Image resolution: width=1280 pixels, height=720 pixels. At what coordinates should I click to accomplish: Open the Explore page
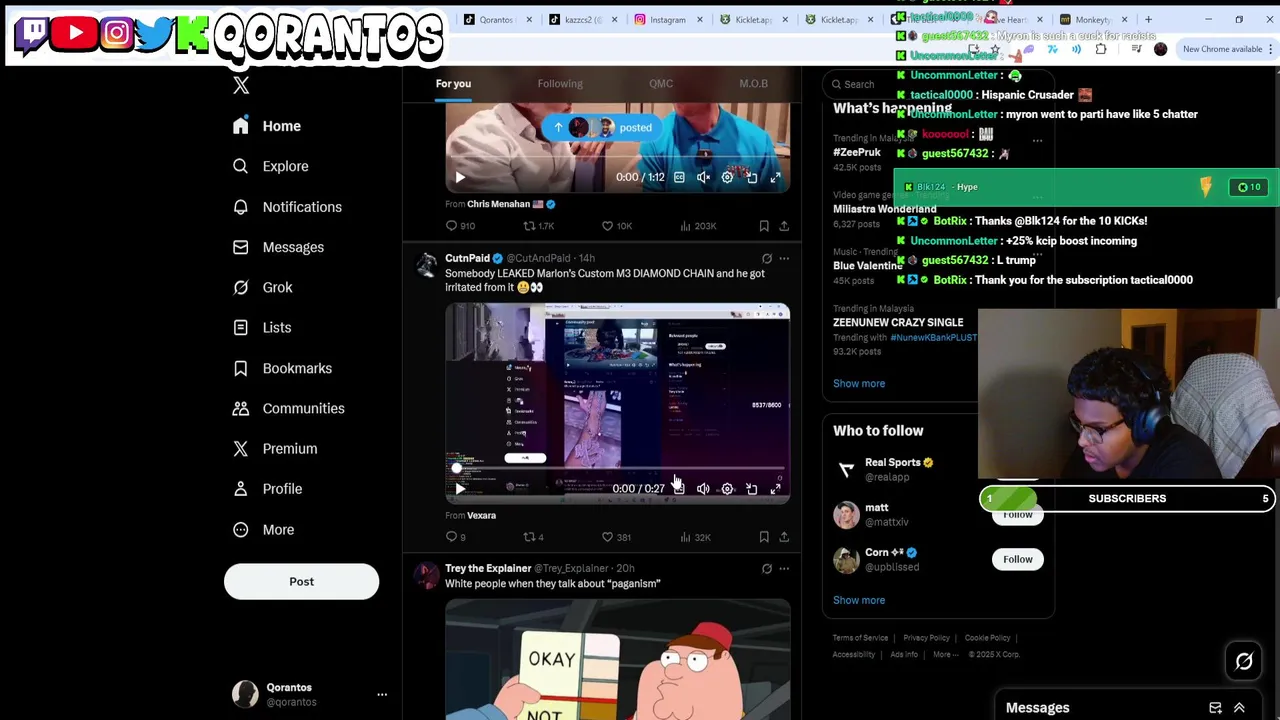coord(270,166)
